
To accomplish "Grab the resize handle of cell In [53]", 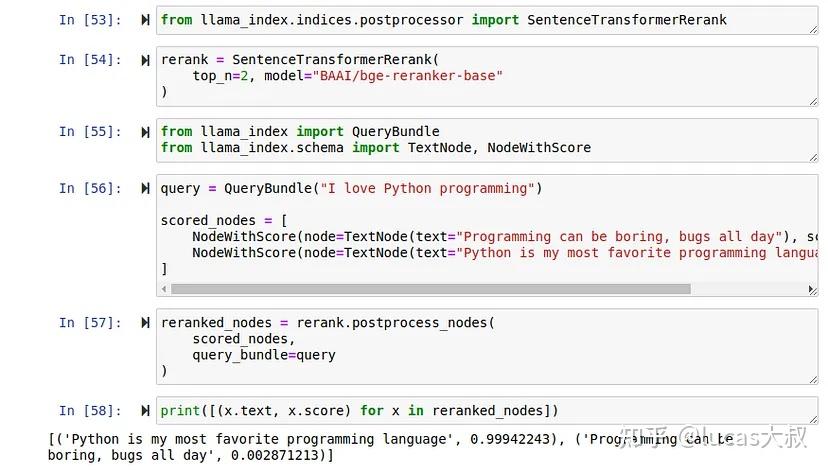I will click(813, 30).
